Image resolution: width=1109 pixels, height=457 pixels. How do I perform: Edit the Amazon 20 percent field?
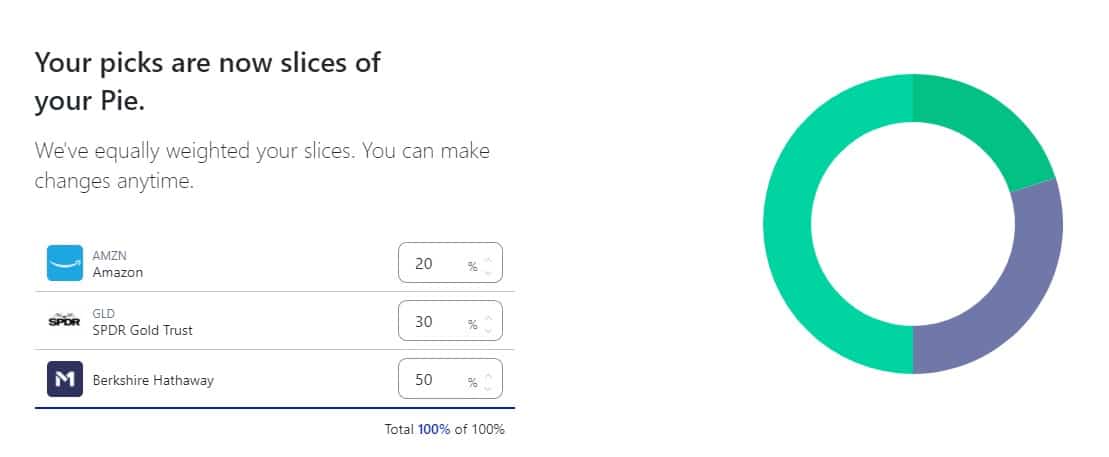tap(451, 263)
